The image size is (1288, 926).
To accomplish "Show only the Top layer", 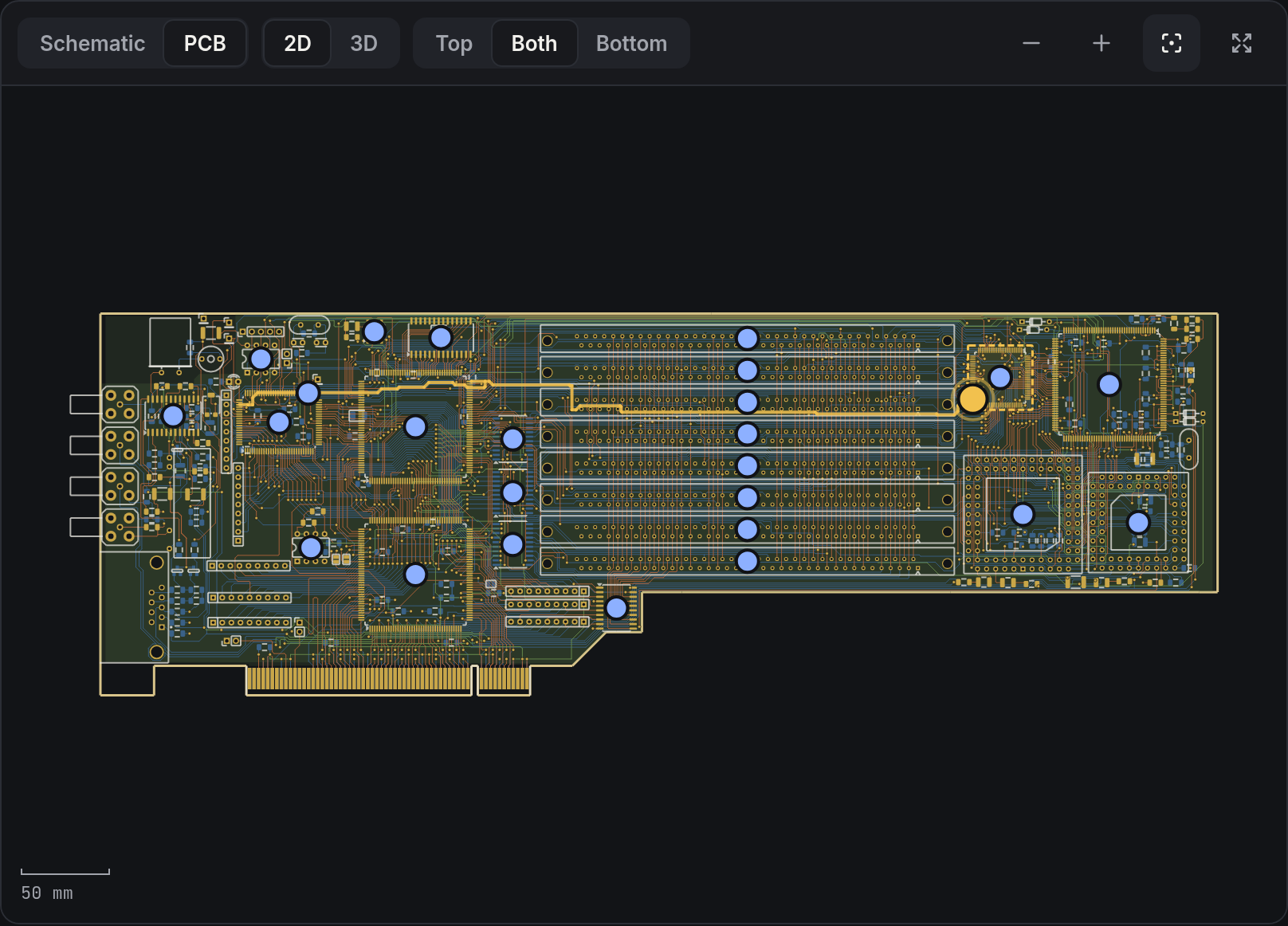I will (454, 43).
